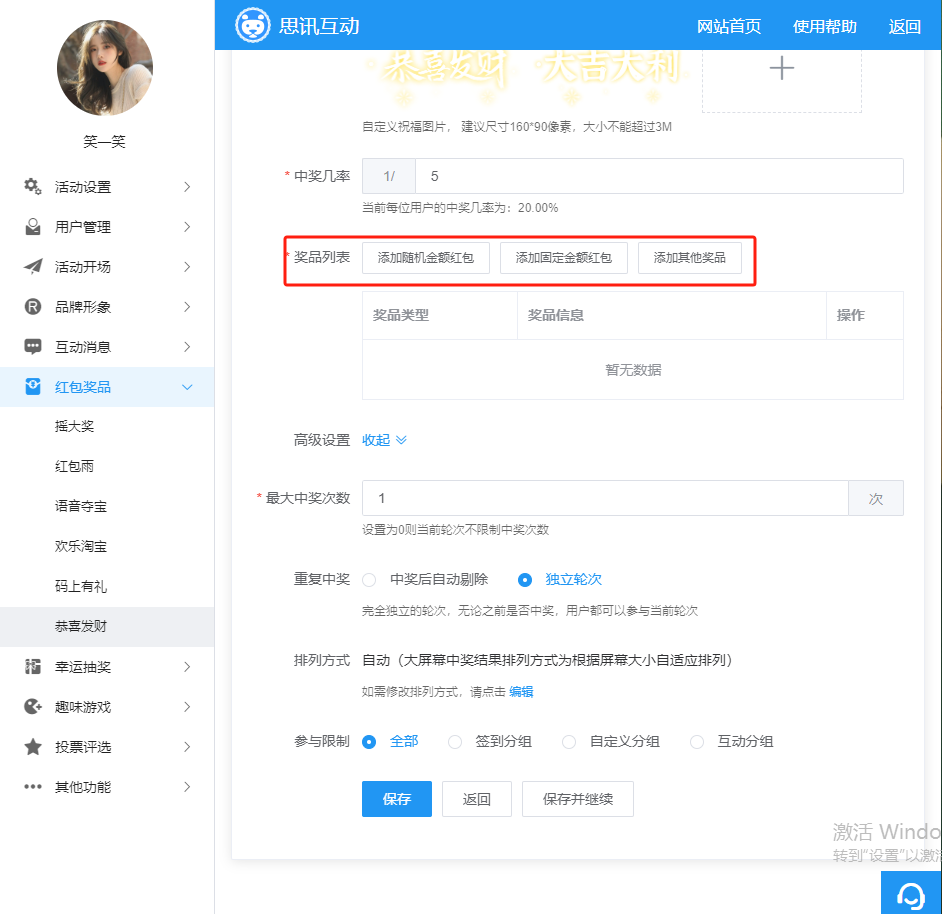
Task: Click the 暂无数据 empty table text
Action: click(633, 370)
